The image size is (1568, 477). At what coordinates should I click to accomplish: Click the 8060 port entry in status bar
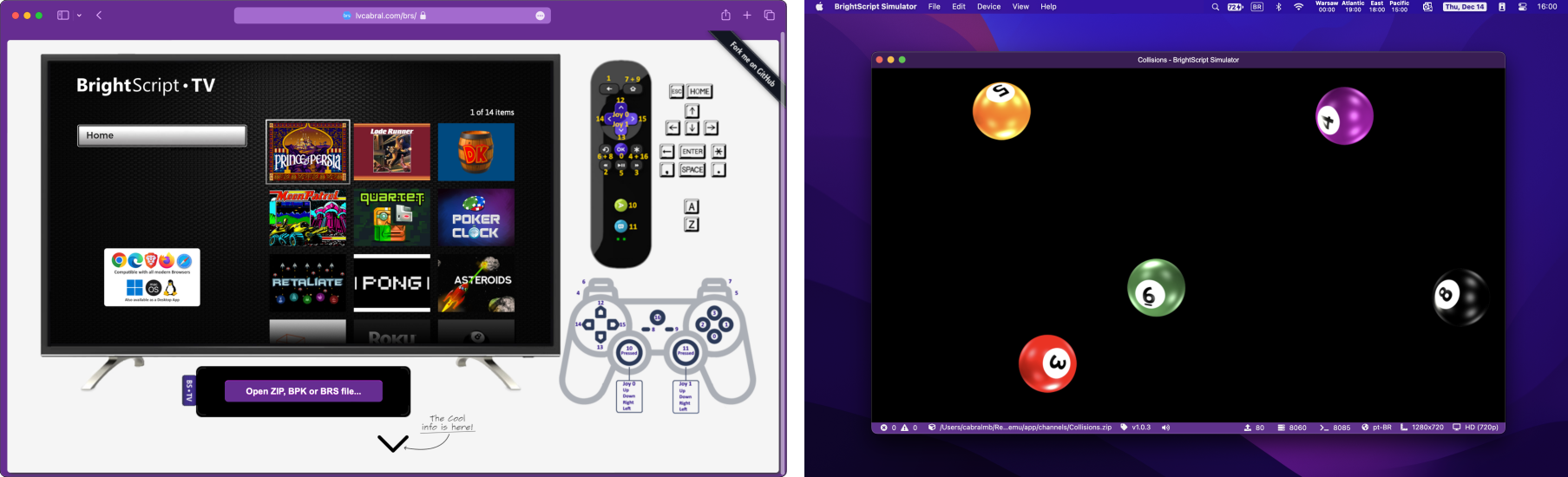(1292, 428)
